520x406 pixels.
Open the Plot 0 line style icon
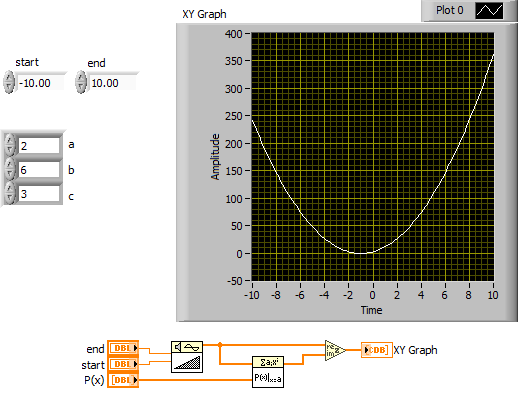489,11
